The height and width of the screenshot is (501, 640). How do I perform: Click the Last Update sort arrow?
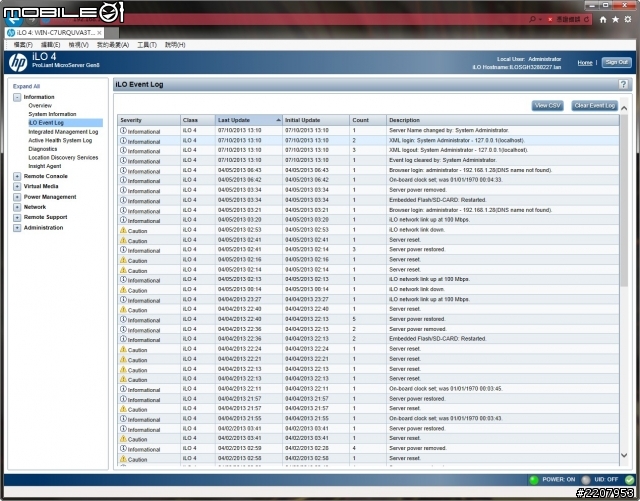coord(278,120)
